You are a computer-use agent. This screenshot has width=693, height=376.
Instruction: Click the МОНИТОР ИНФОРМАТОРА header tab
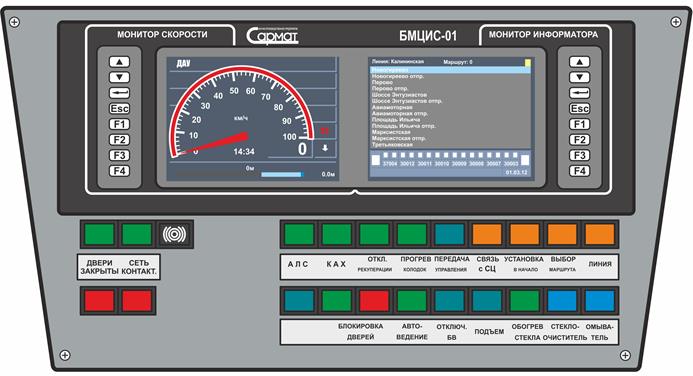pyautogui.click(x=543, y=34)
